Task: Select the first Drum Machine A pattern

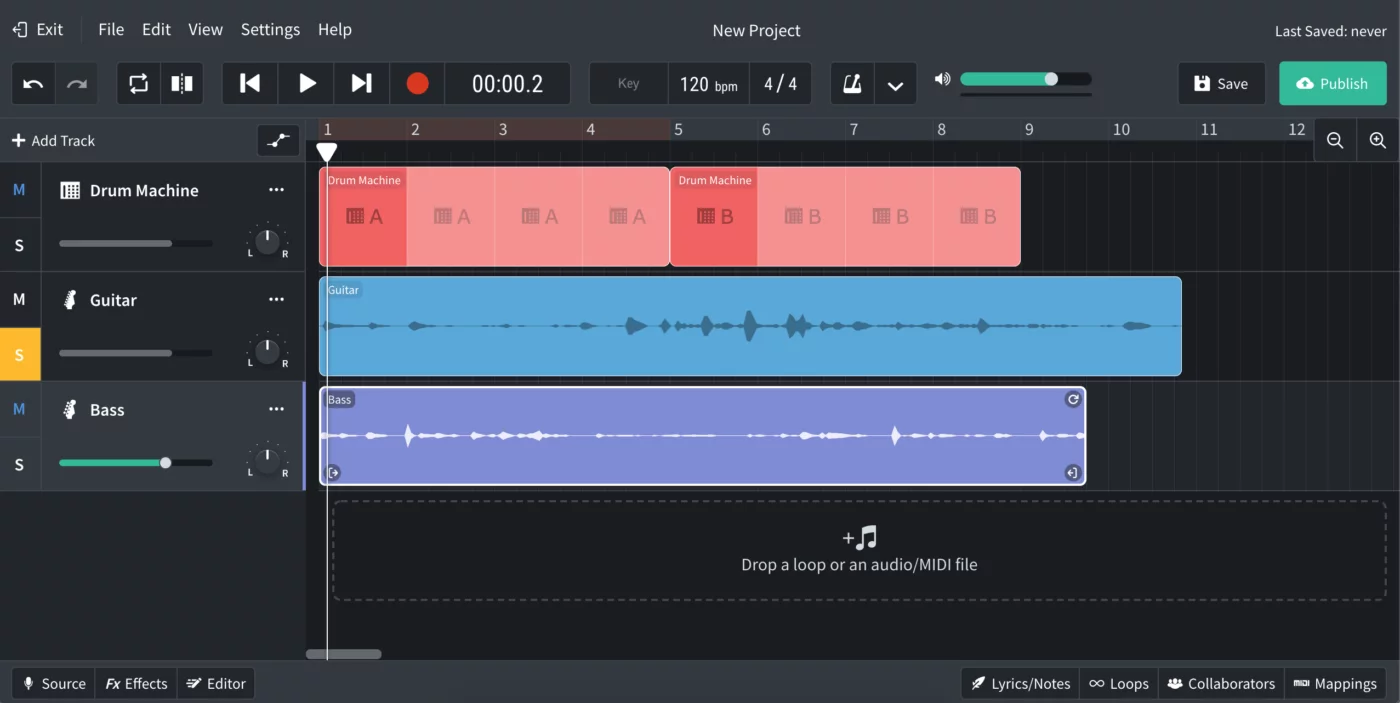Action: (363, 217)
